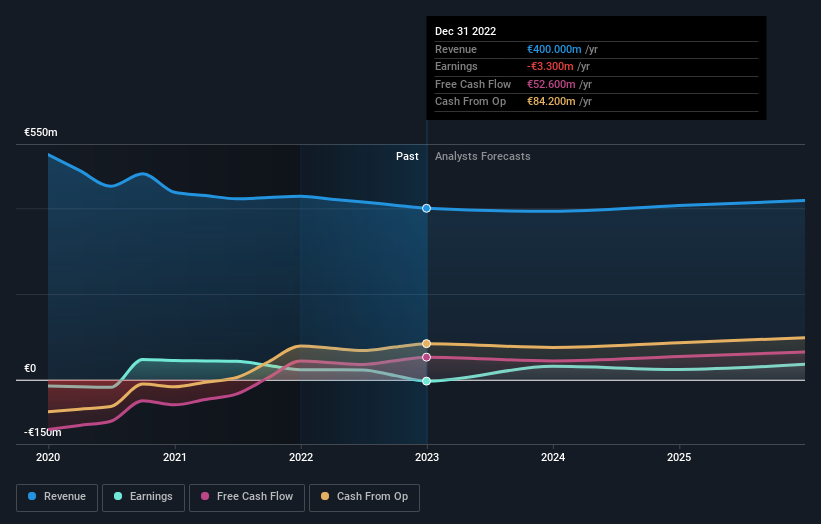Image resolution: width=821 pixels, height=524 pixels.
Task: Click the €52.600m free cash flow value
Action: [x=551, y=84]
